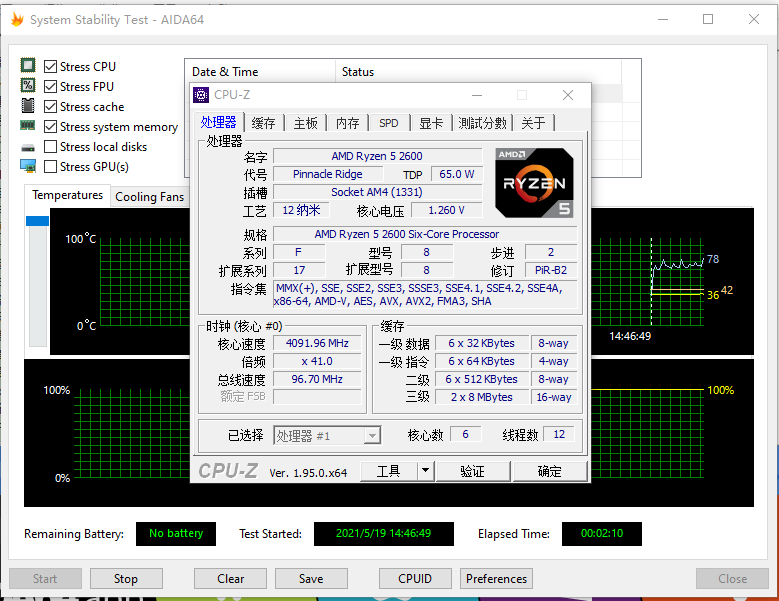
Task: Click the cache chip icon beside Stress cache
Action: click(x=28, y=105)
